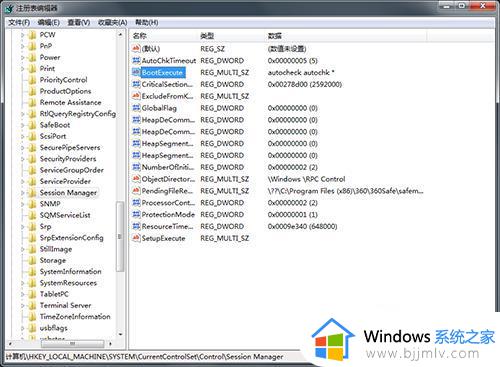Expand the ScsiPort tree node

pos(23,136)
